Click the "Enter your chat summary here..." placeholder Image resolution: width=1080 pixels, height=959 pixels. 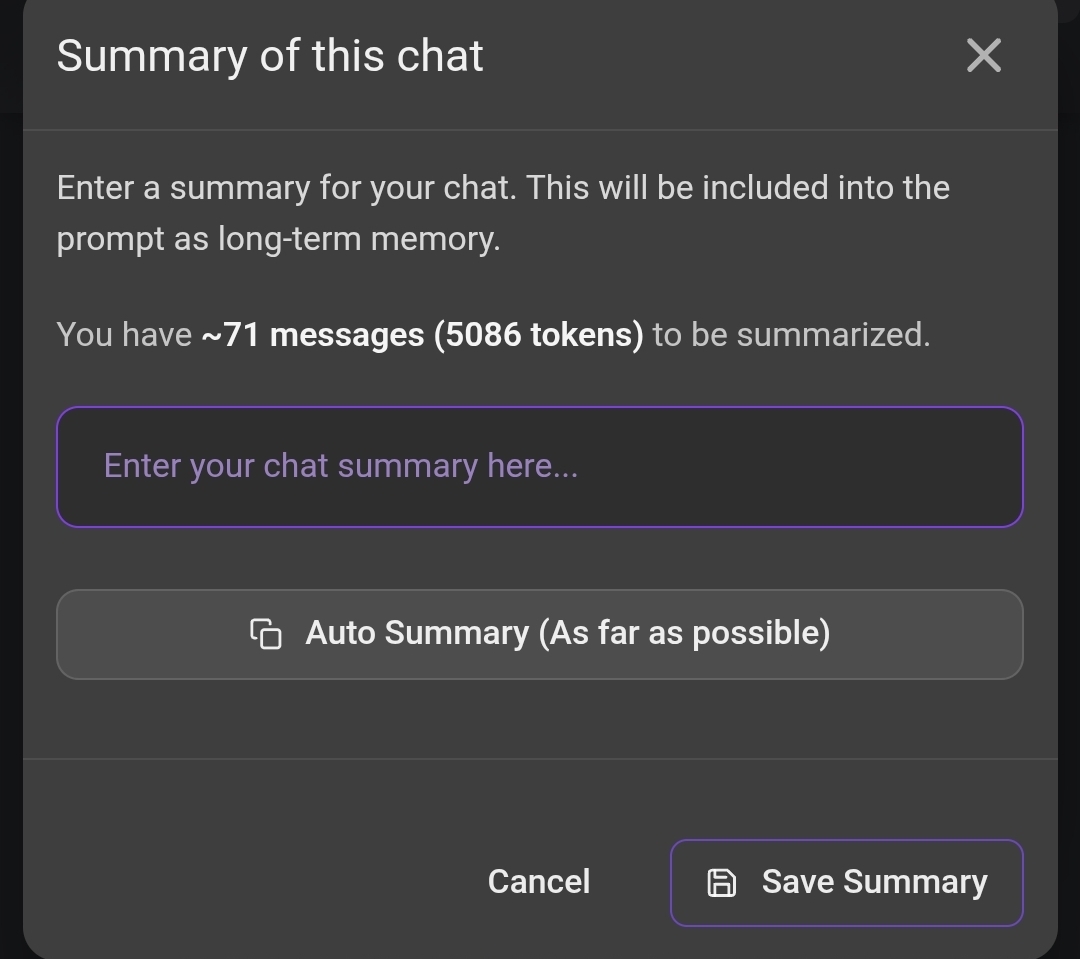(x=341, y=467)
